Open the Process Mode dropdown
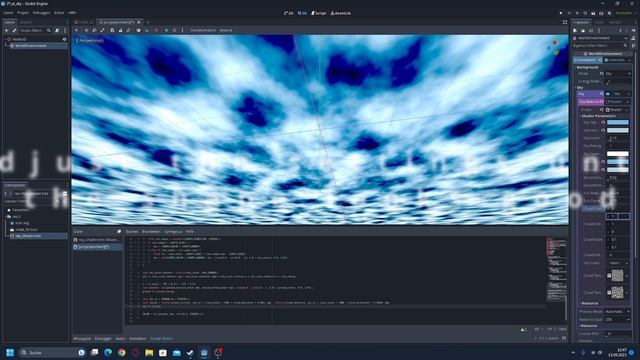The image size is (640, 360). click(618, 311)
